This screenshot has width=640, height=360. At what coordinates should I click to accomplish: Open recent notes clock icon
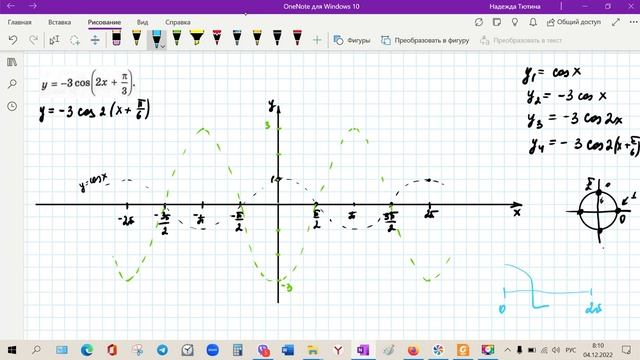[12, 106]
